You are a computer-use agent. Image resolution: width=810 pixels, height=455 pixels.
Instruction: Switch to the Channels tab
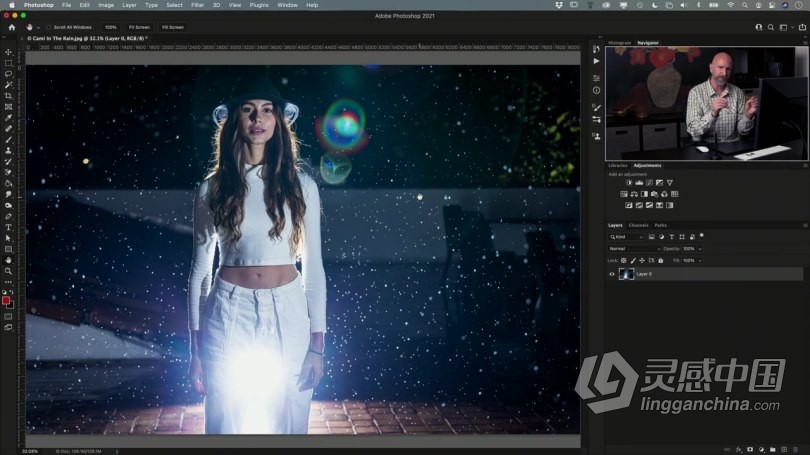pyautogui.click(x=638, y=225)
